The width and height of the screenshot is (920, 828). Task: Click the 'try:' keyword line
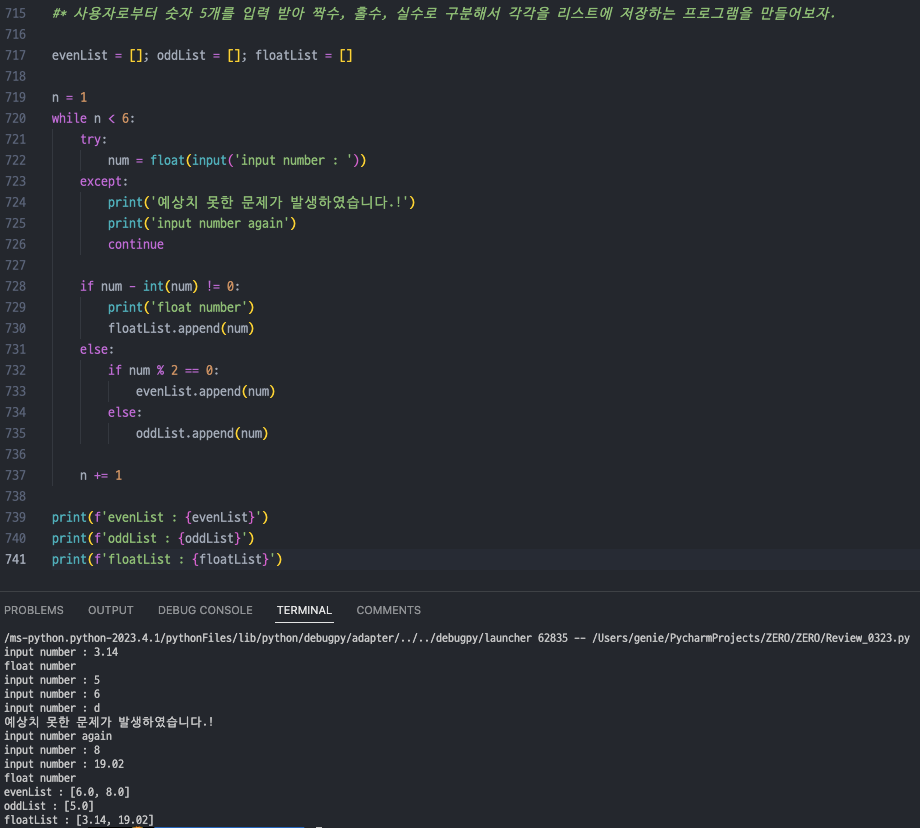click(93, 139)
